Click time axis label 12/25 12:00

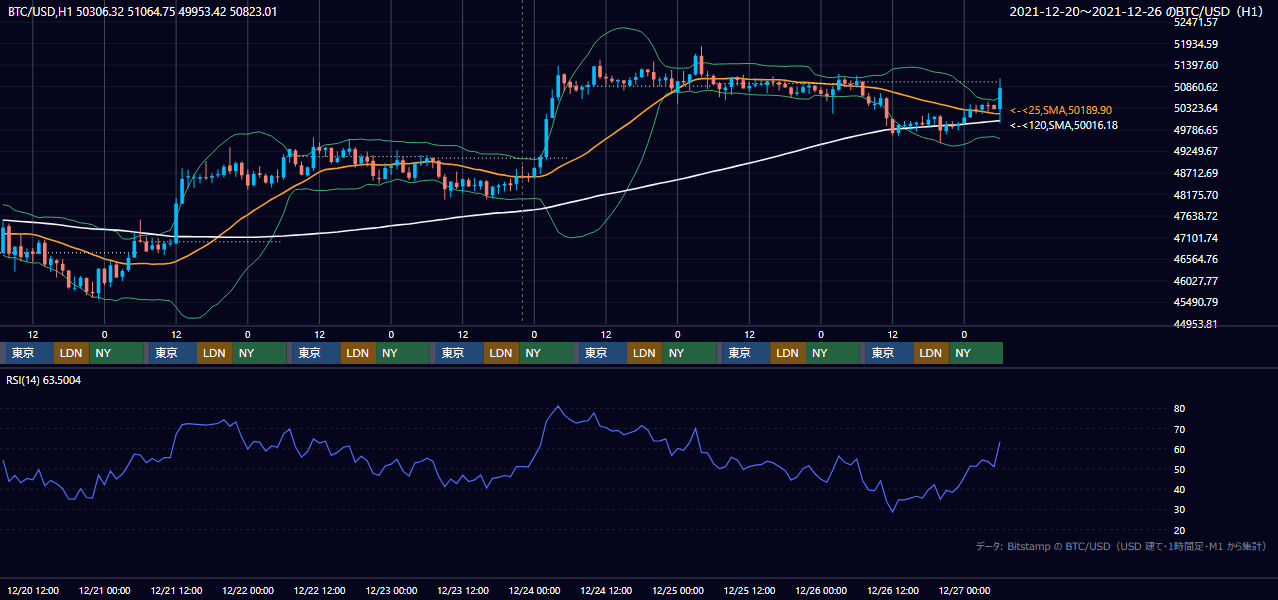(750, 591)
